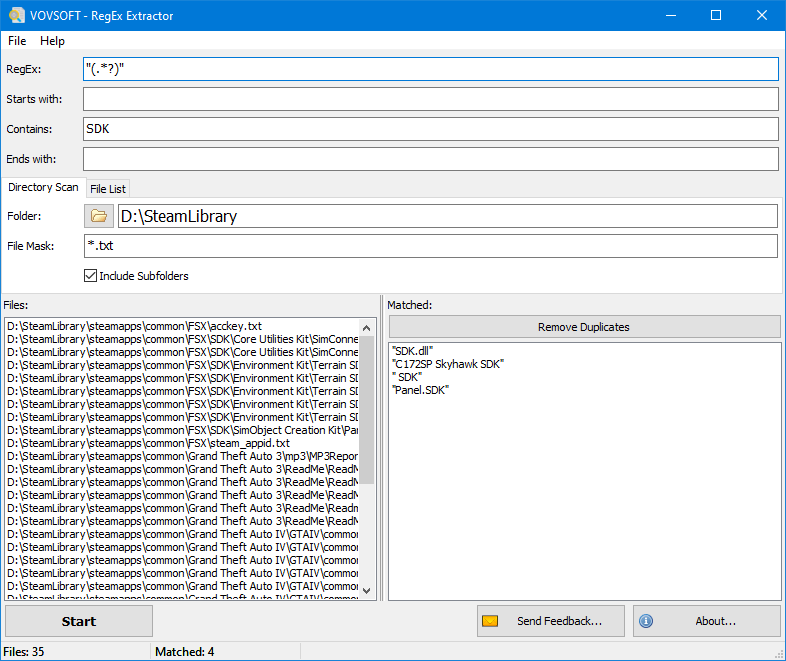Click the Files list scroll down arrow
Image resolution: width=786 pixels, height=661 pixels.
pyautogui.click(x=366, y=590)
